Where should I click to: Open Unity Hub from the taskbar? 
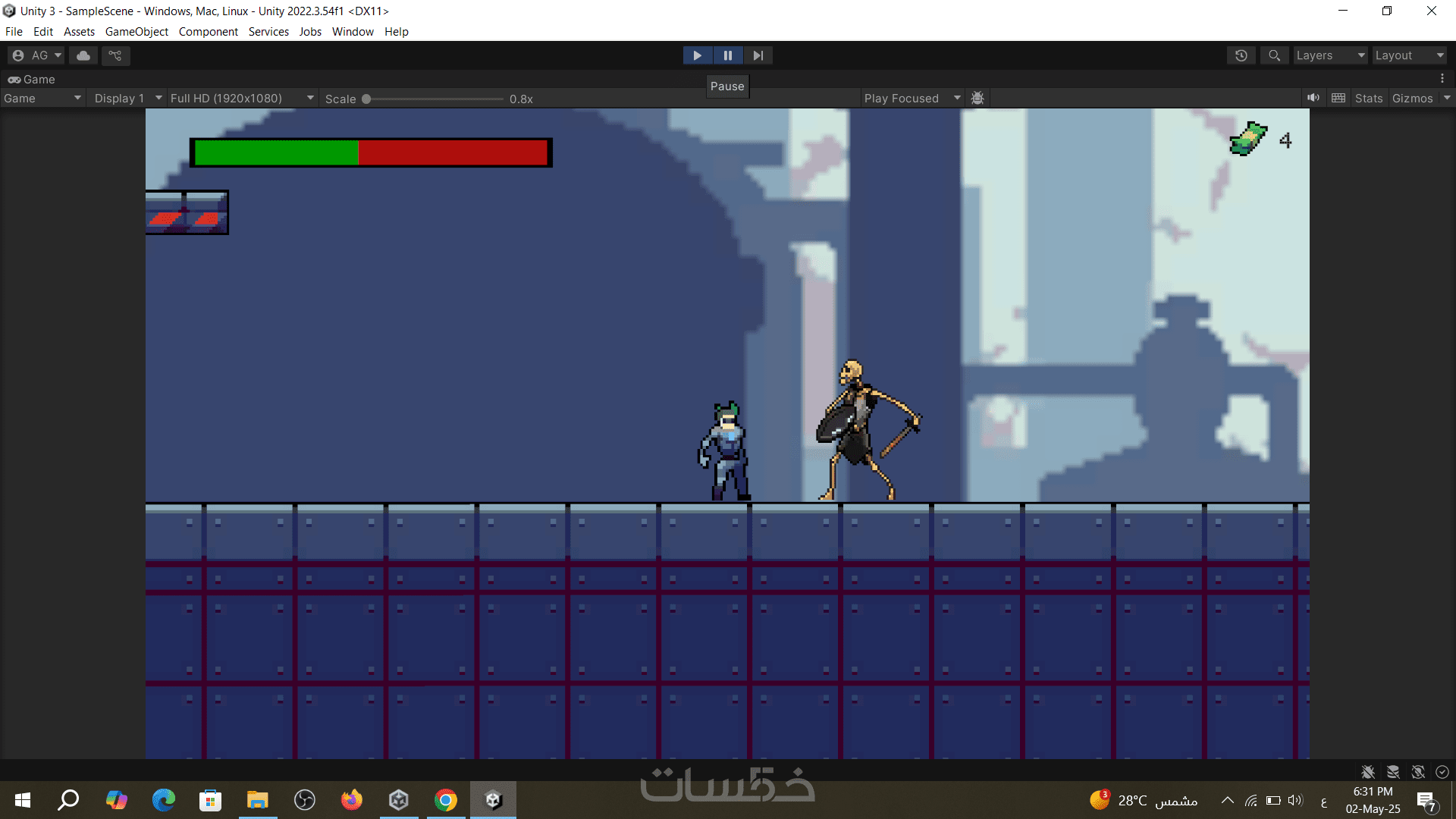399,800
